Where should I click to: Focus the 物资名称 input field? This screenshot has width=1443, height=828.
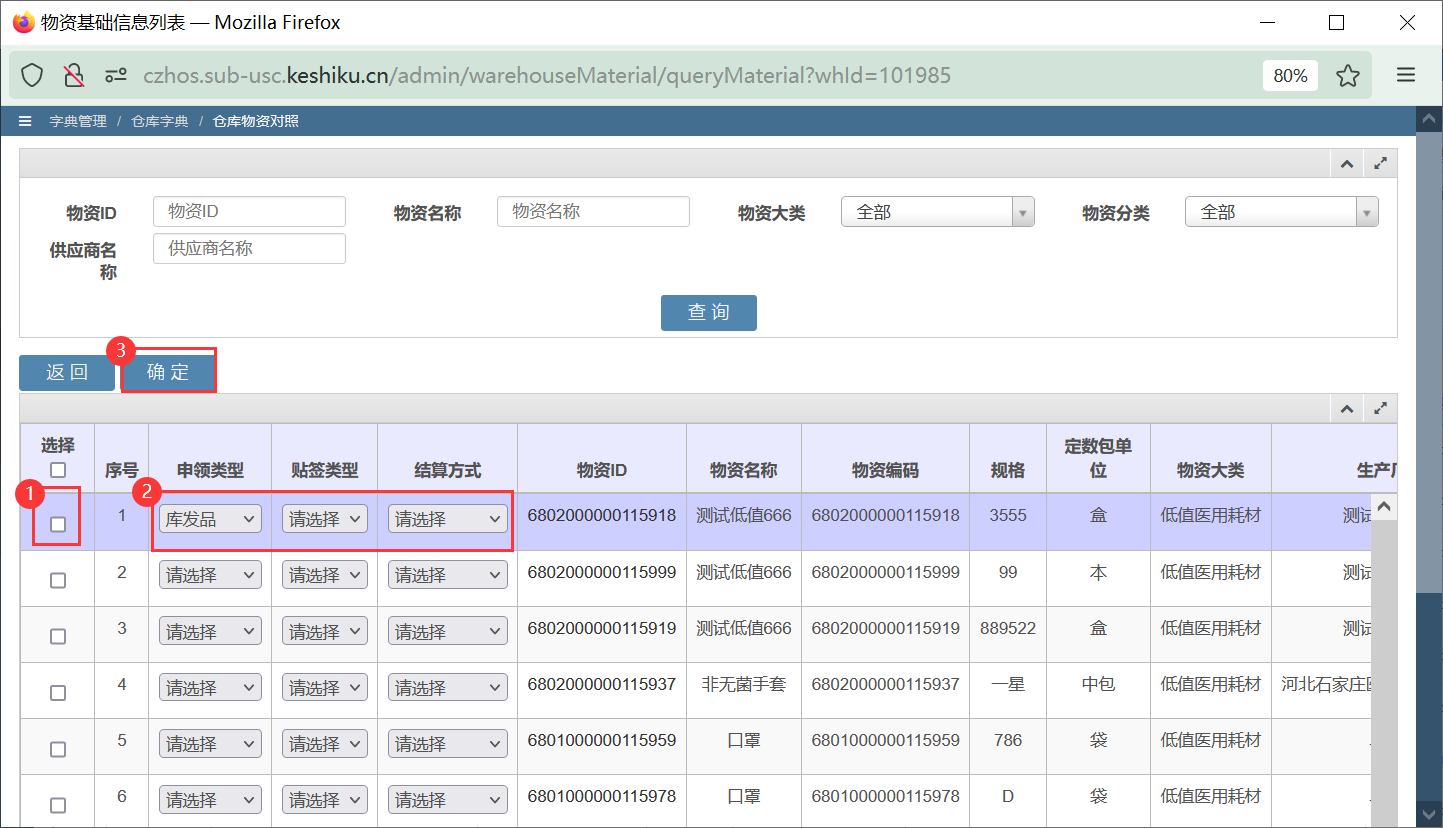[593, 211]
